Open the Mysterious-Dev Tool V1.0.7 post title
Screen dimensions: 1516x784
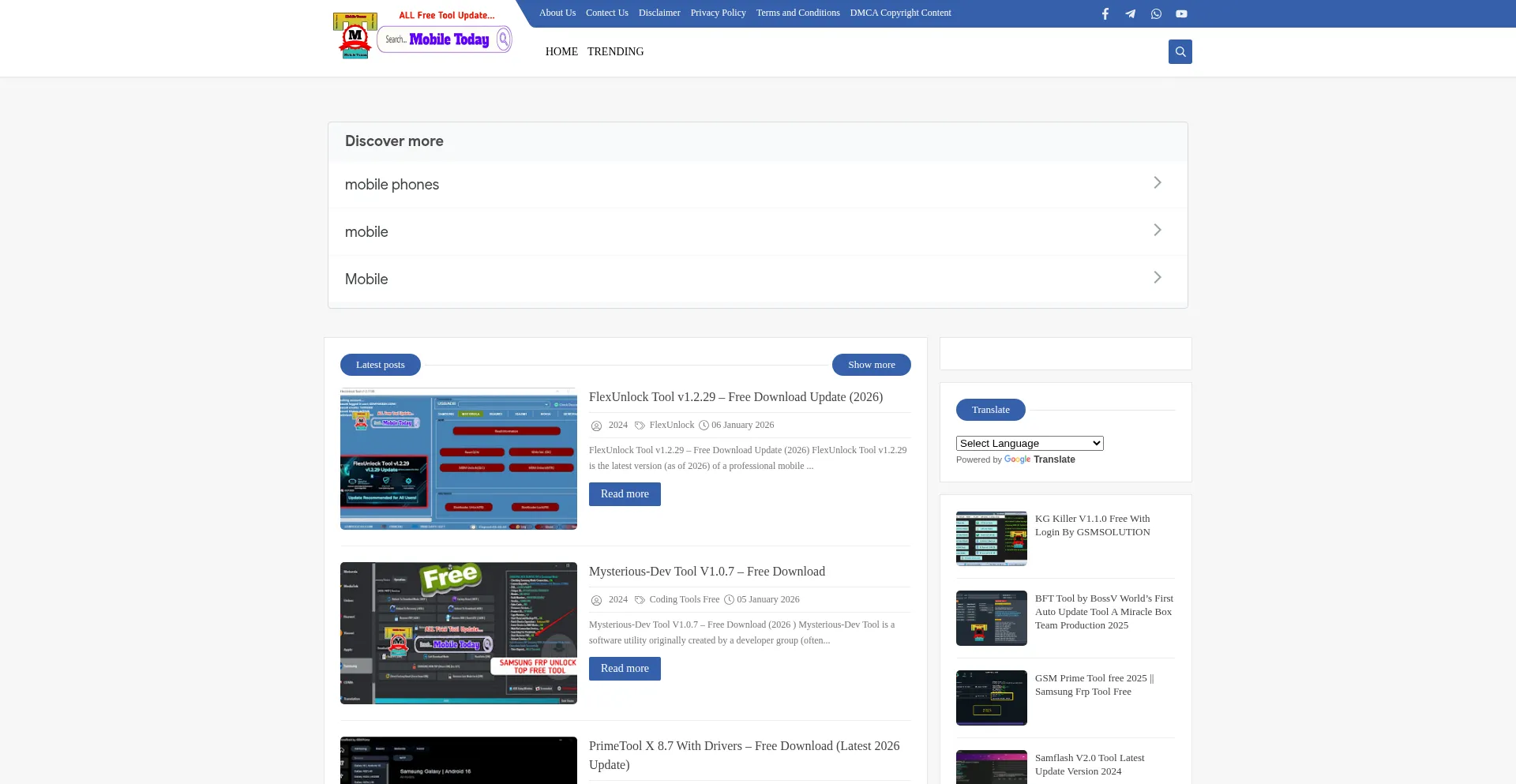[707, 571]
